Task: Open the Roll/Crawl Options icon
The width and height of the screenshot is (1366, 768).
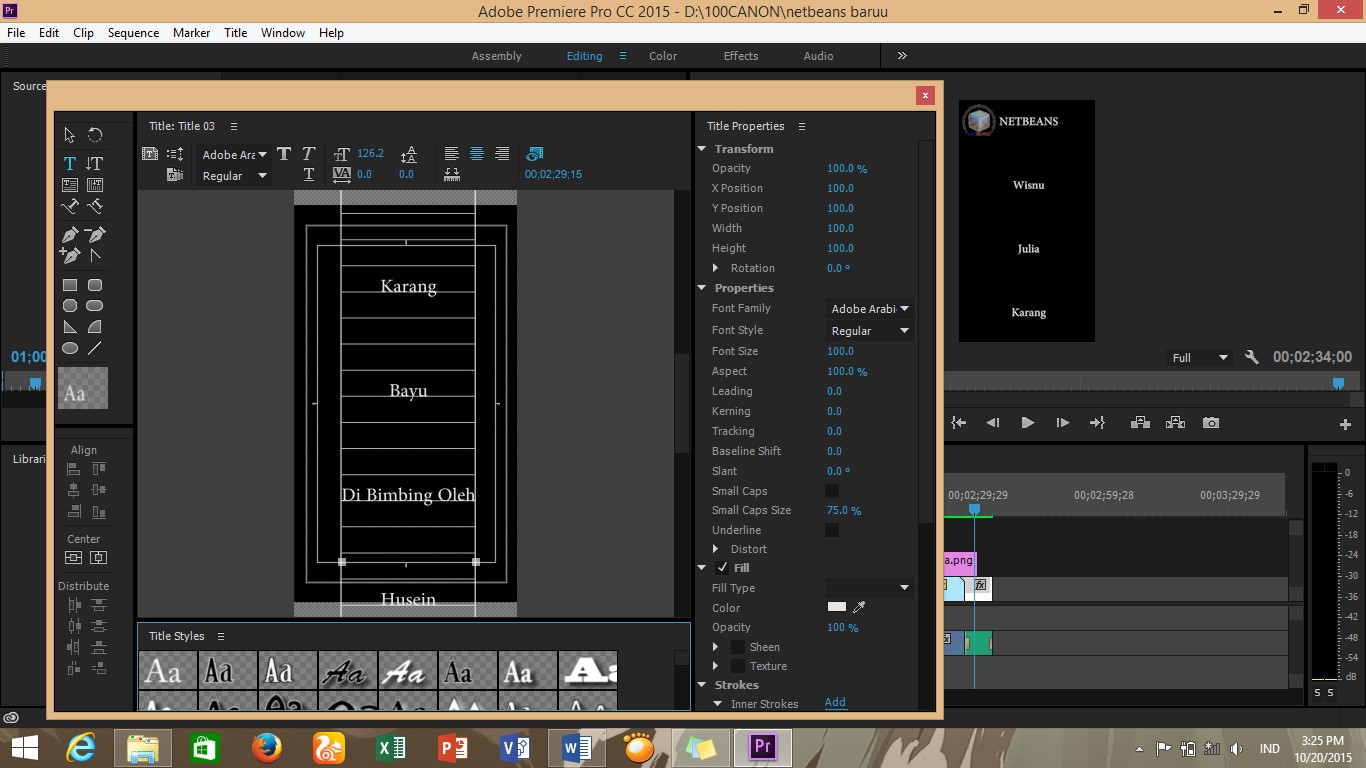Action: [x=174, y=153]
